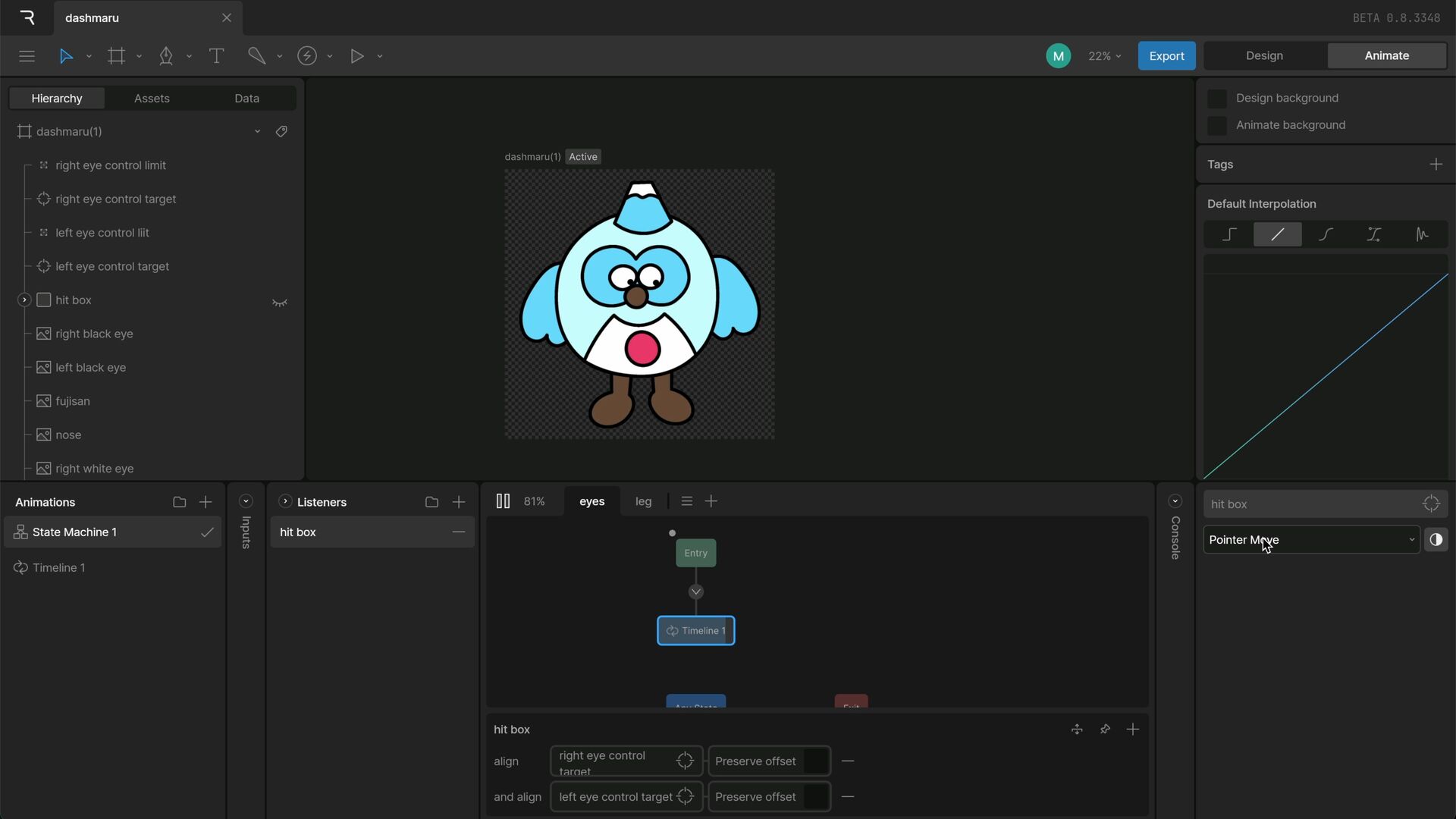
Task: Select Timeline 1 in Animations list
Action: pos(111,568)
